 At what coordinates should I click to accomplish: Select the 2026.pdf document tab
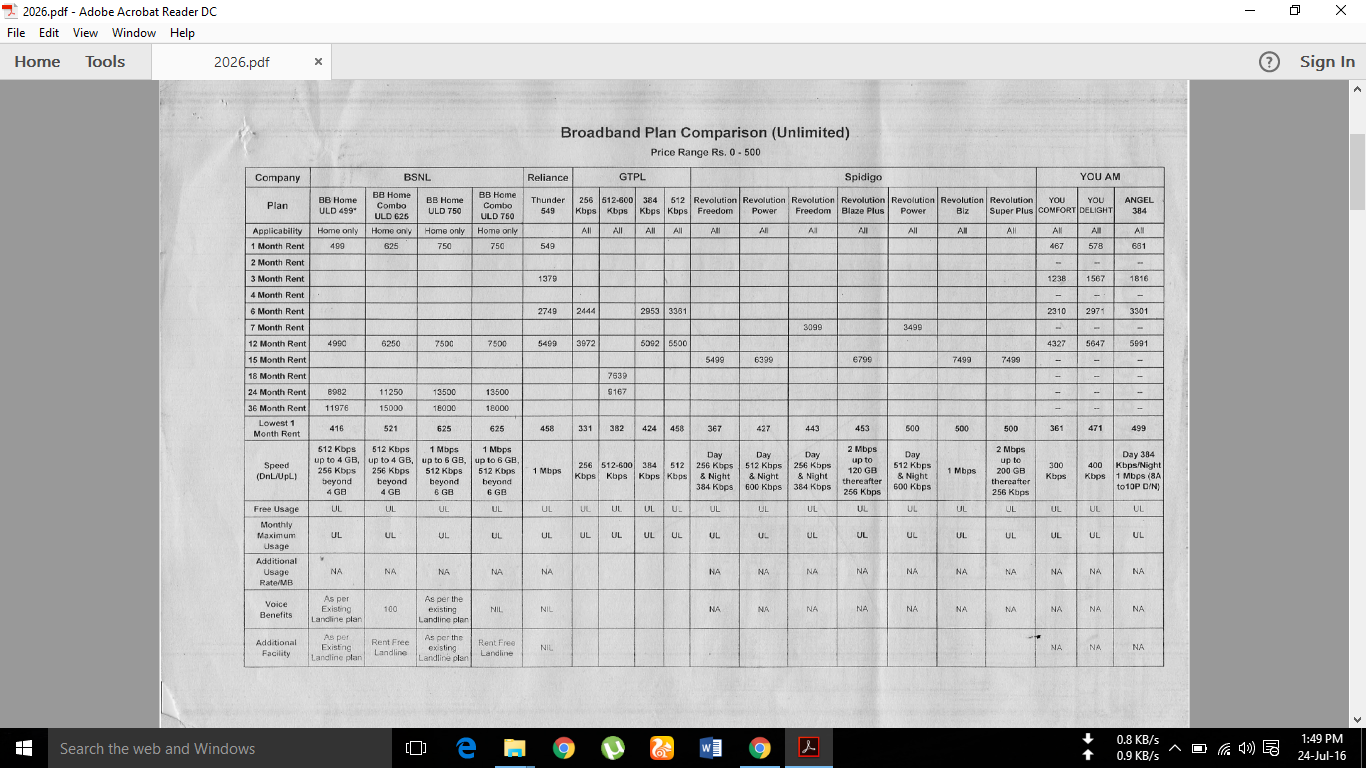coord(241,62)
